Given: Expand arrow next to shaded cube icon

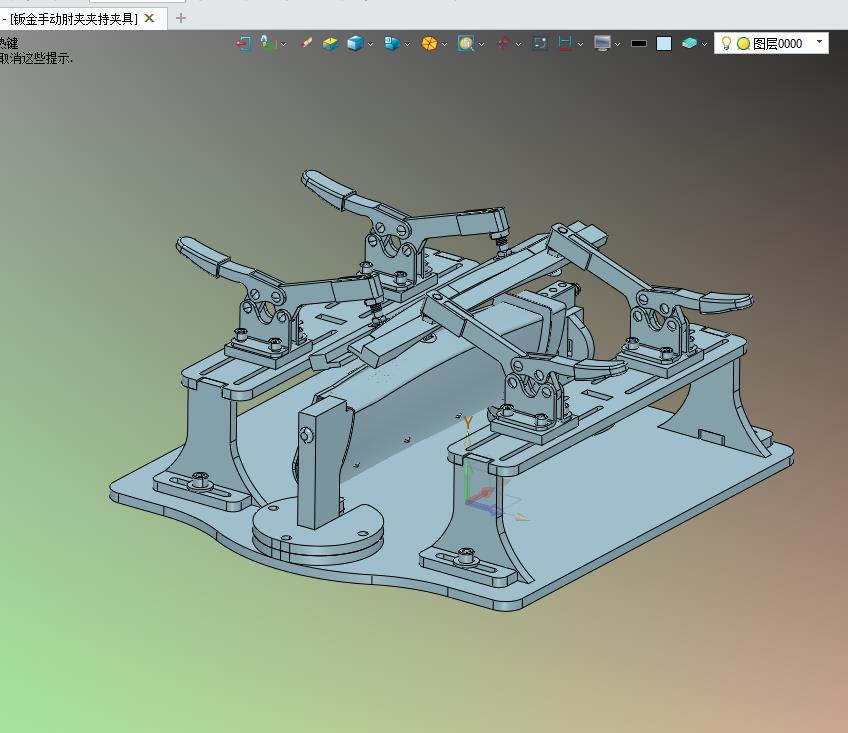Looking at the screenshot, I should click(370, 44).
